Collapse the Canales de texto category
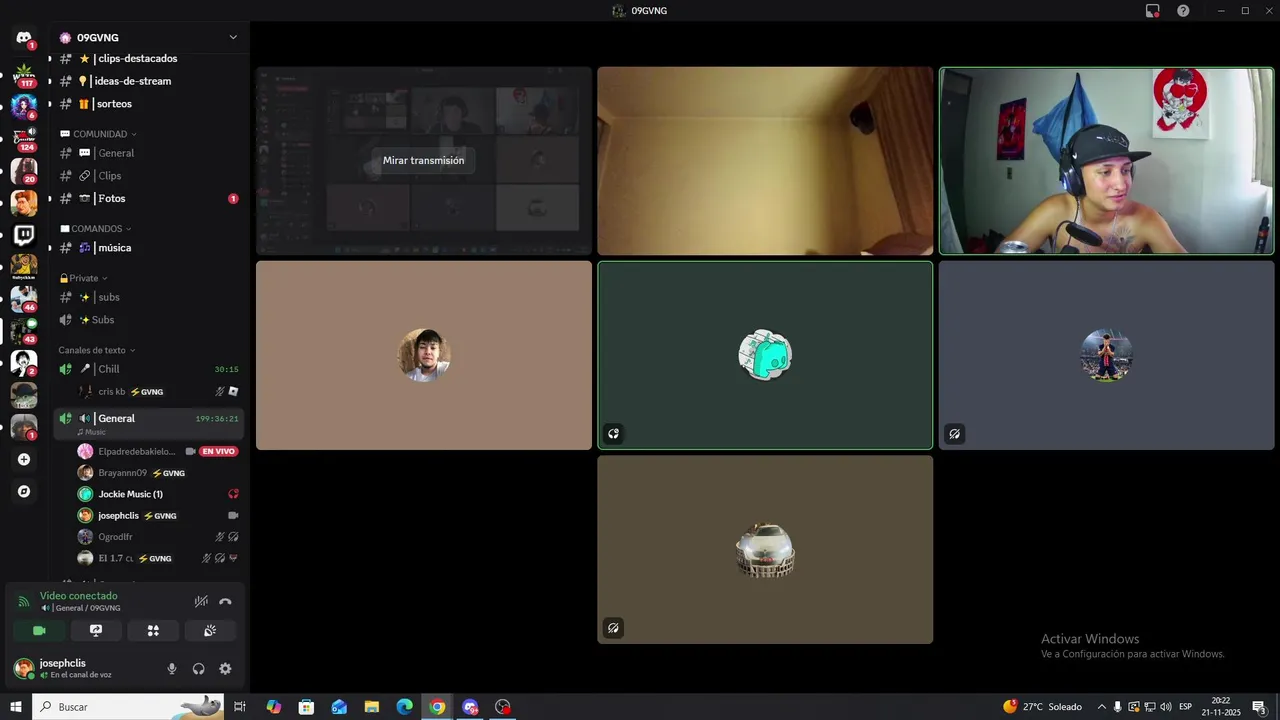Viewport: 1280px width, 720px height. tap(97, 350)
